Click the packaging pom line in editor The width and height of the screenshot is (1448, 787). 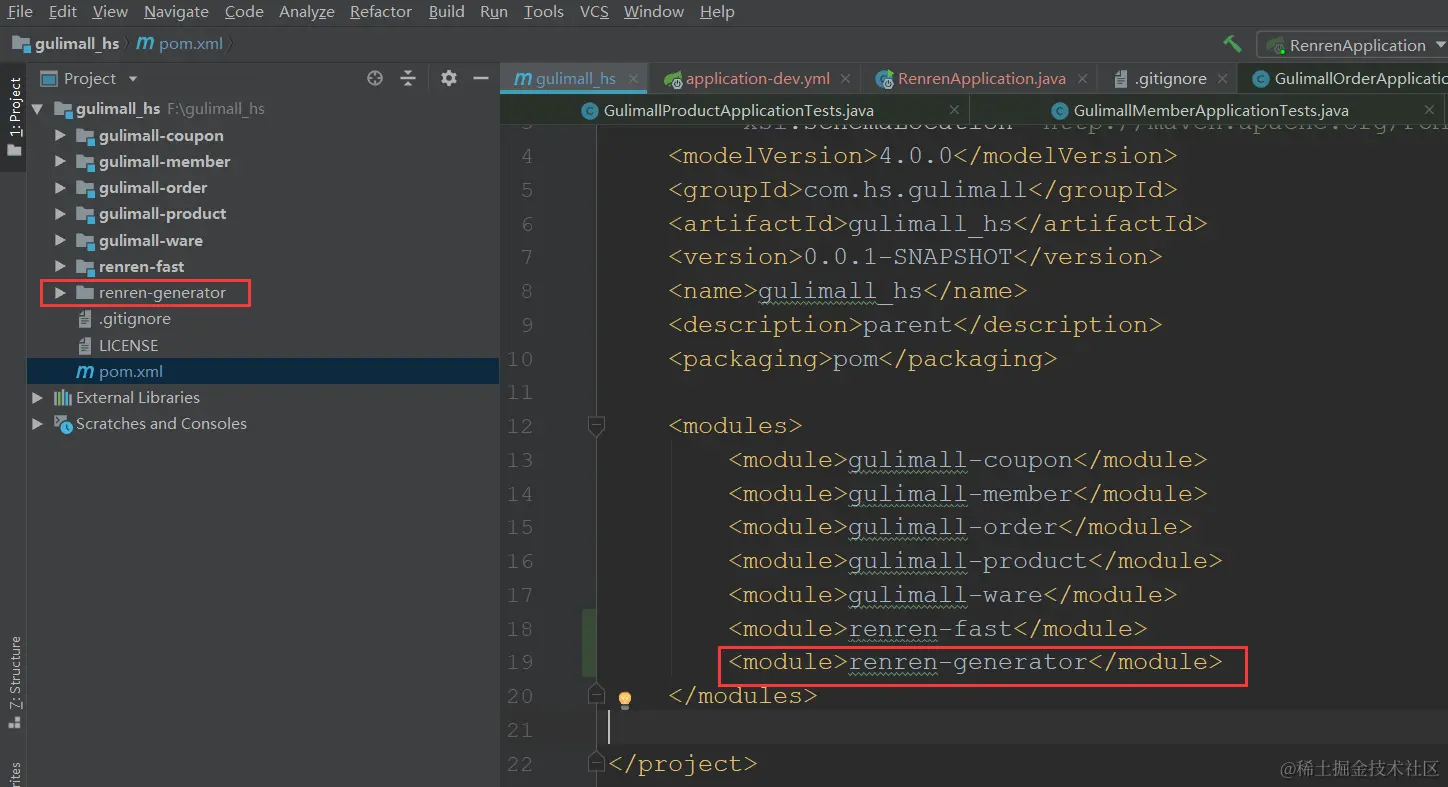tap(862, 358)
